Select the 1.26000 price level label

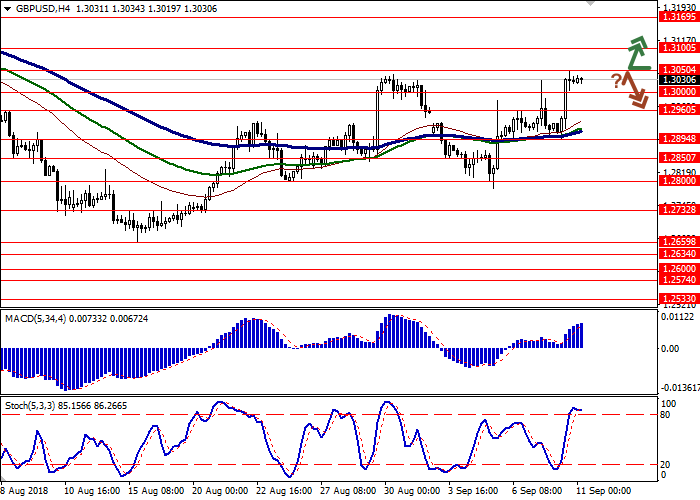pyautogui.click(x=679, y=269)
